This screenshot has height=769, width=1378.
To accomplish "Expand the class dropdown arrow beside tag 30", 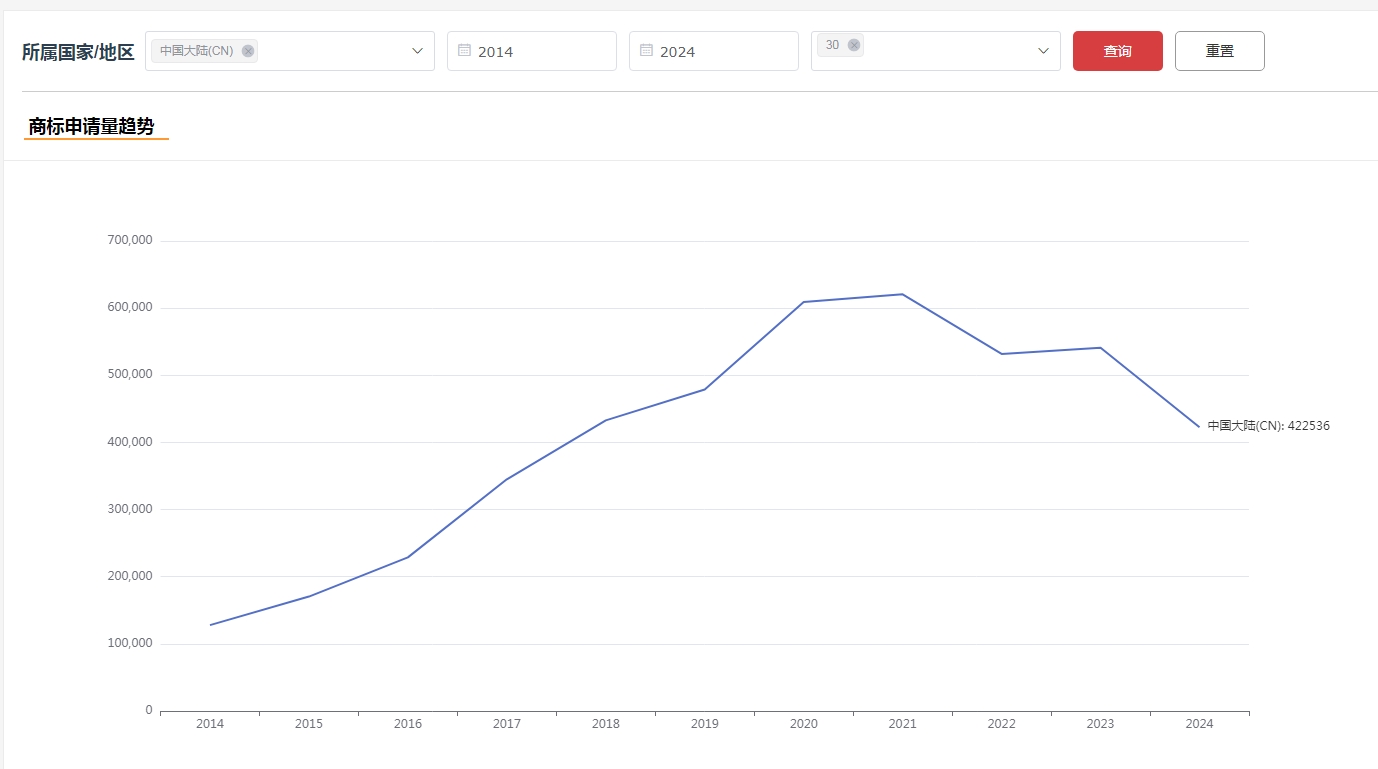I will pos(1043,51).
